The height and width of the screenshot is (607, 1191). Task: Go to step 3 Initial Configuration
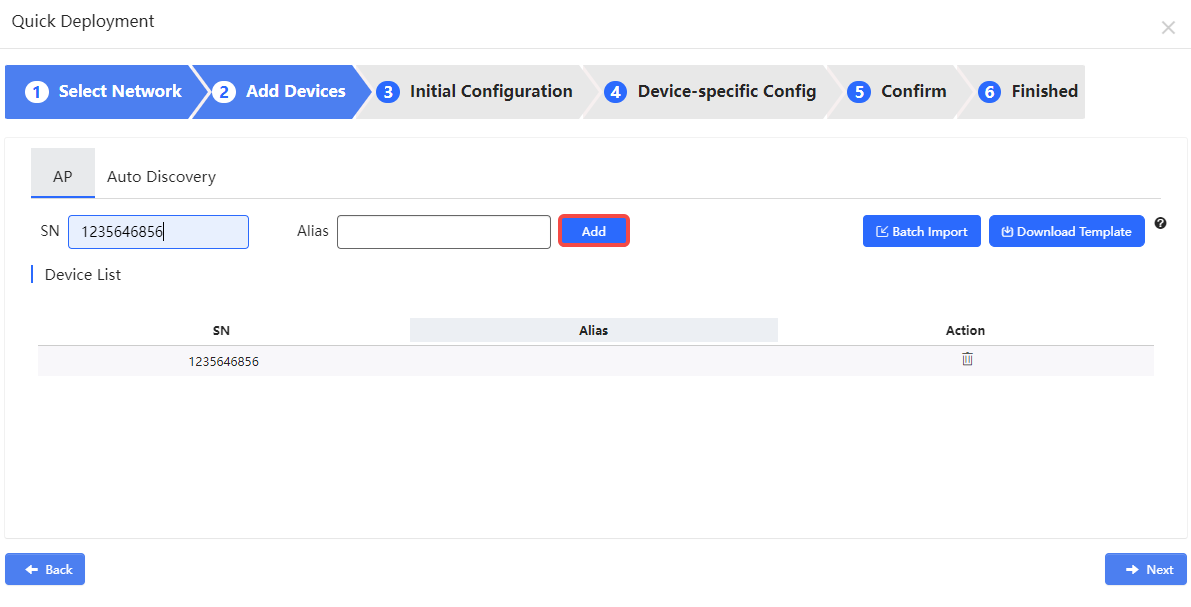[475, 92]
